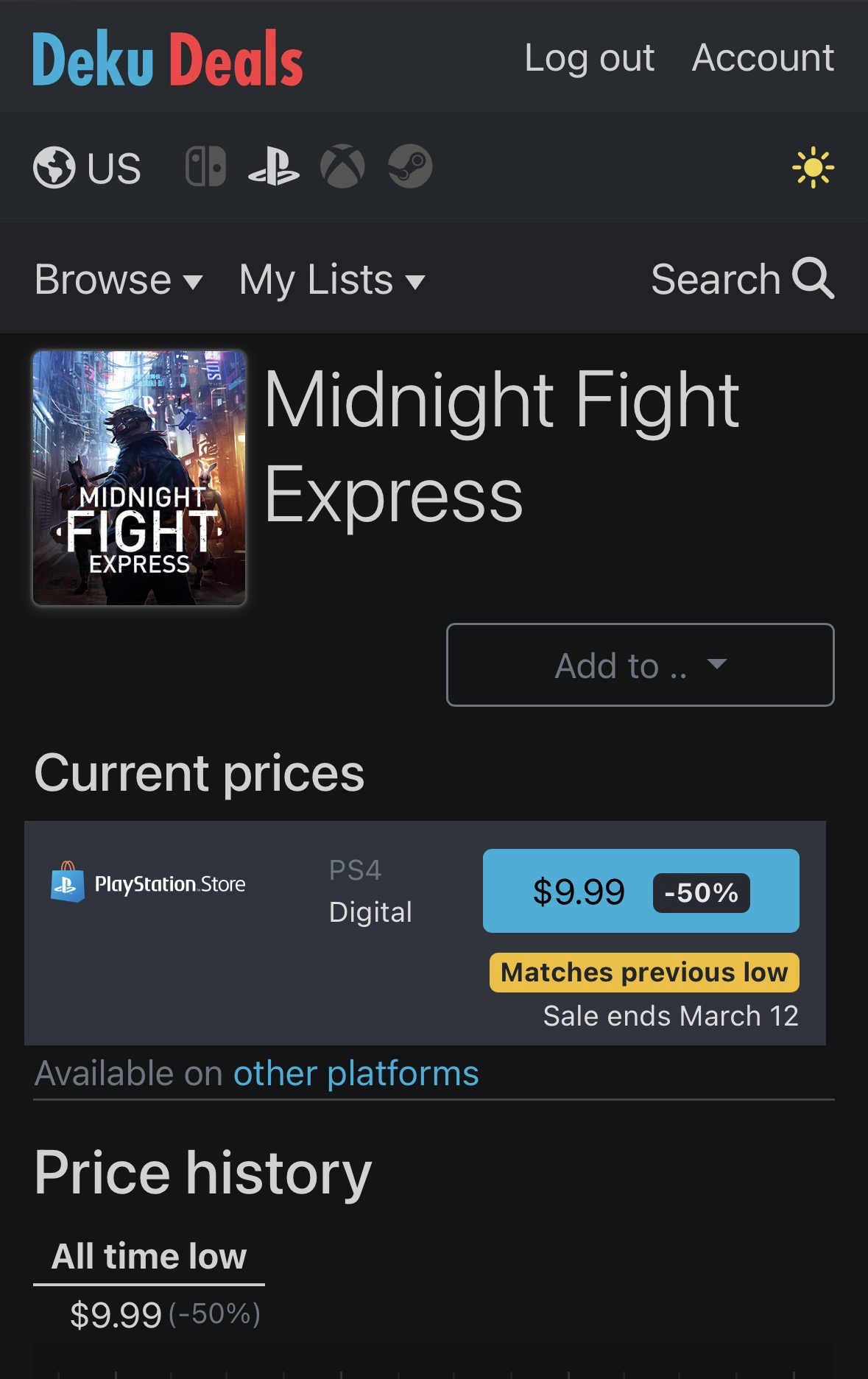Screen dimensions: 868x1379
Task: Toggle light theme with sun icon
Action: click(x=813, y=168)
